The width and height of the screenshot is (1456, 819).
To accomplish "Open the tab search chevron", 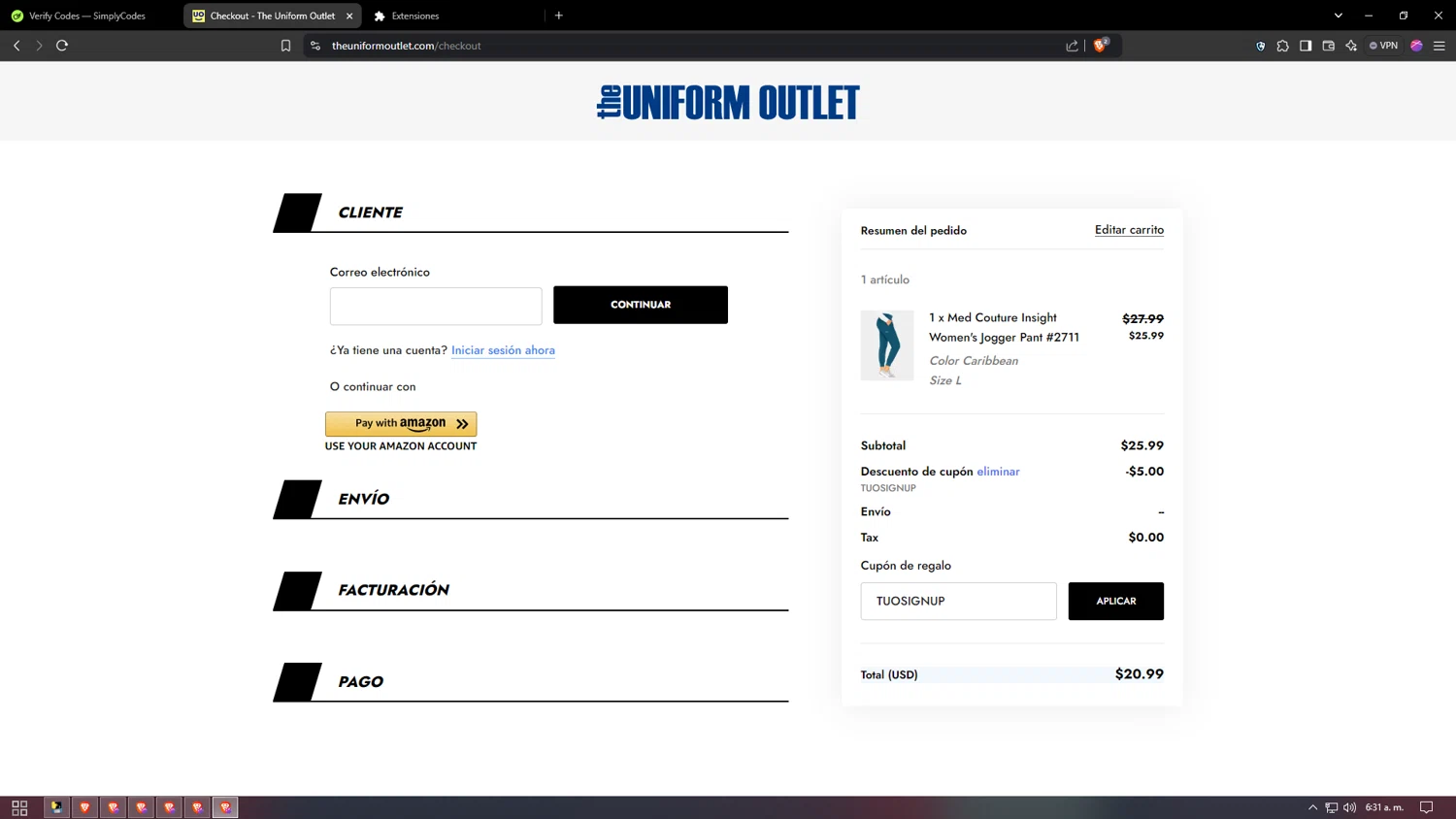I will click(1338, 16).
